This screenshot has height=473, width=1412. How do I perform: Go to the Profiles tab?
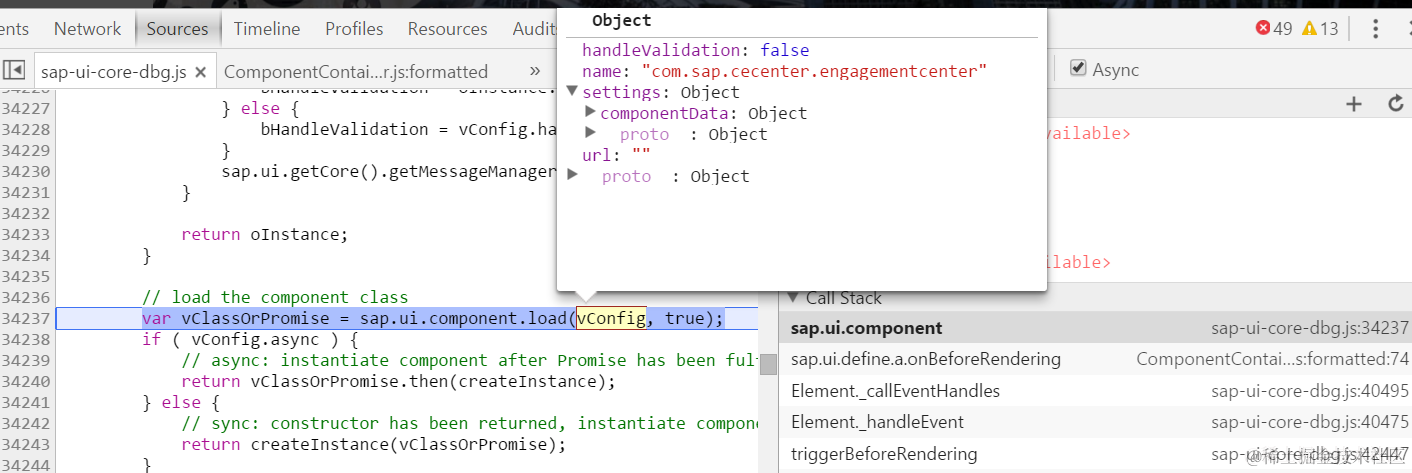[x=354, y=29]
